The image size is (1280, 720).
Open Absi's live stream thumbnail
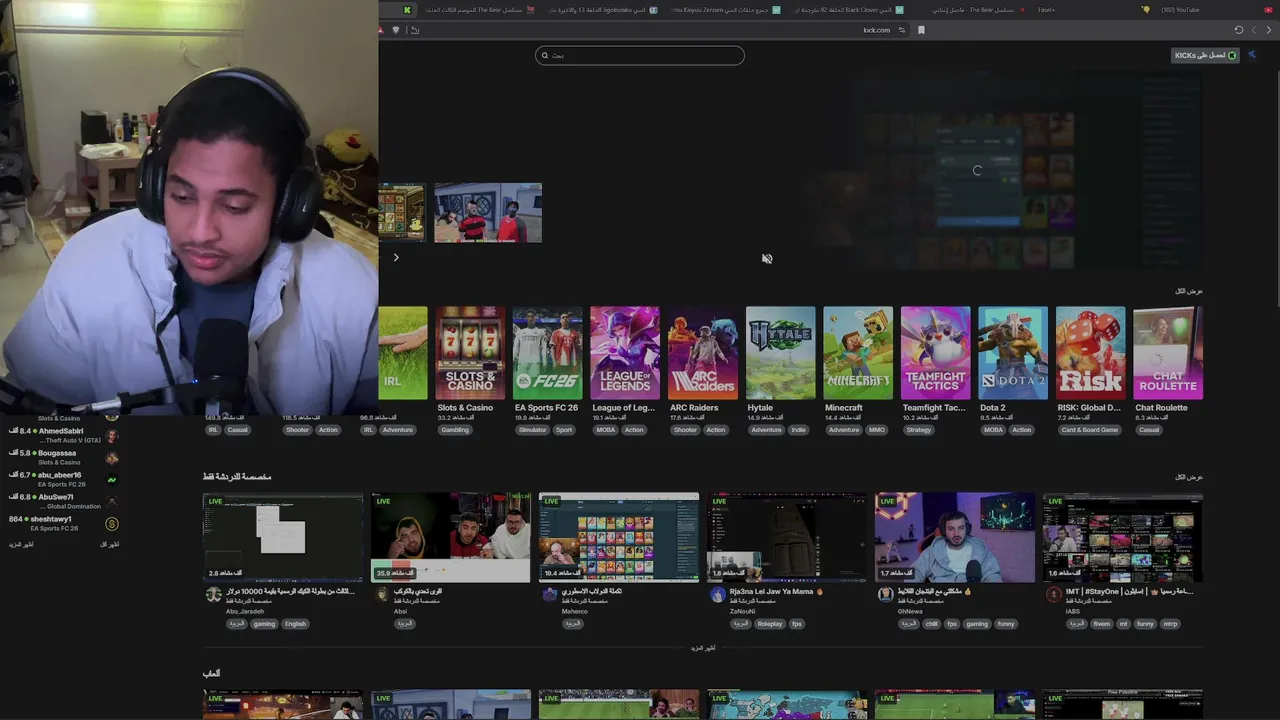pyautogui.click(x=451, y=537)
